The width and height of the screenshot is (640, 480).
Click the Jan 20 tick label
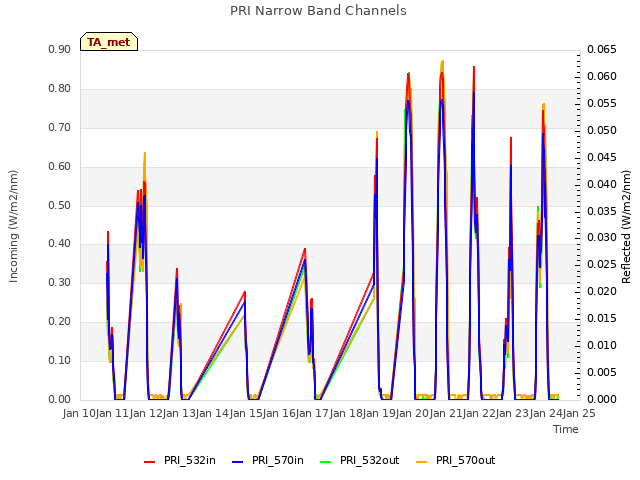413,413
